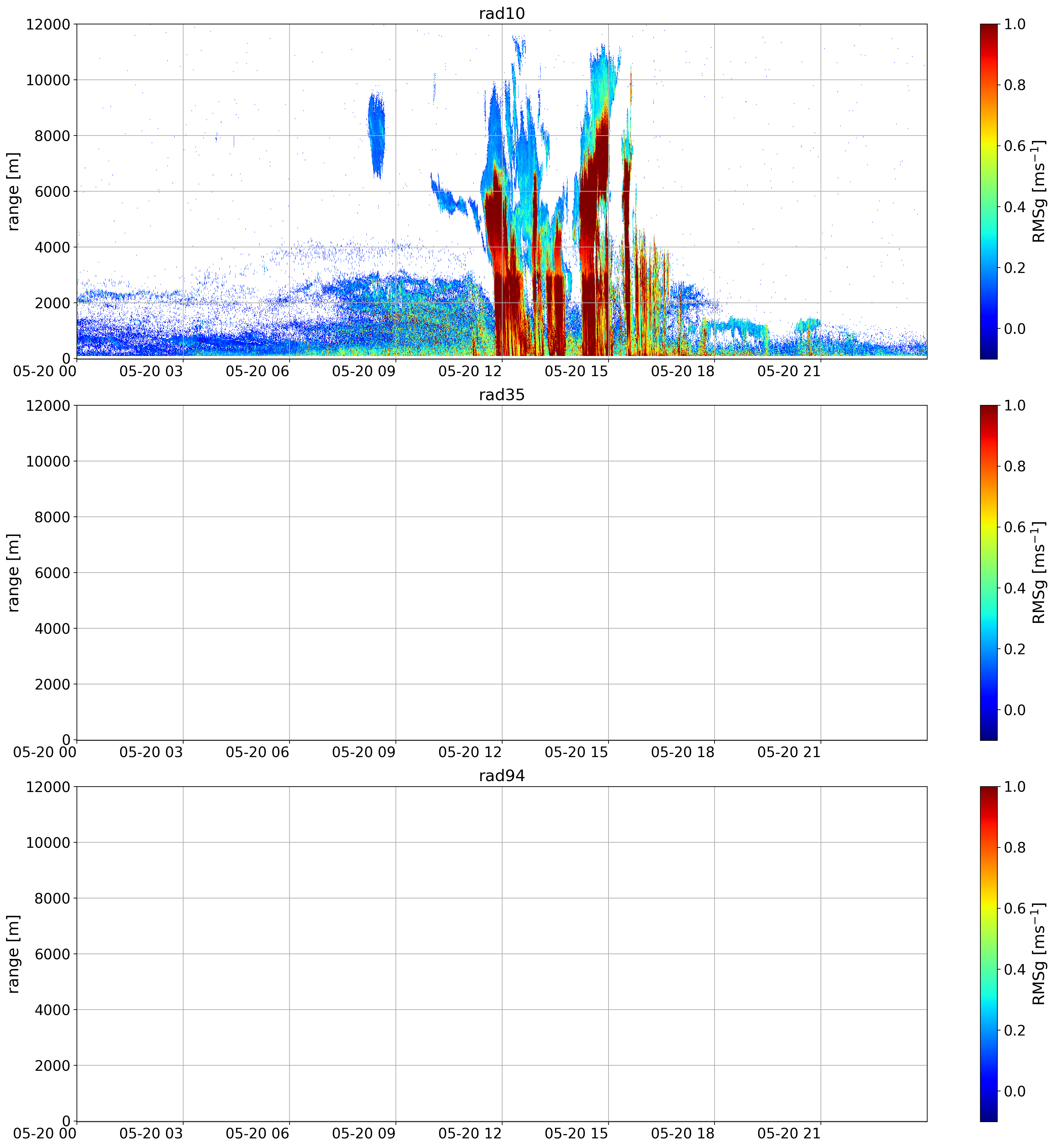Click the isolated blue cloud near 09h at 8000 m

376,135
